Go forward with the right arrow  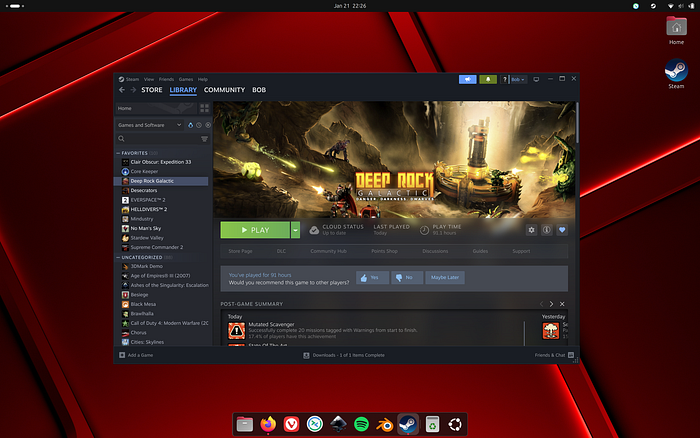pos(133,90)
